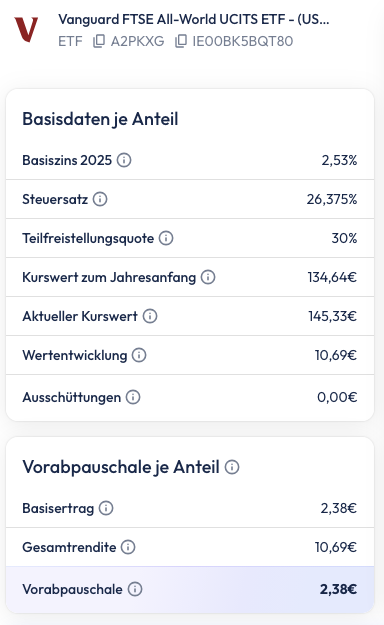
Task: Show the Steuersatz info tooltip icon
Action: click(100, 199)
